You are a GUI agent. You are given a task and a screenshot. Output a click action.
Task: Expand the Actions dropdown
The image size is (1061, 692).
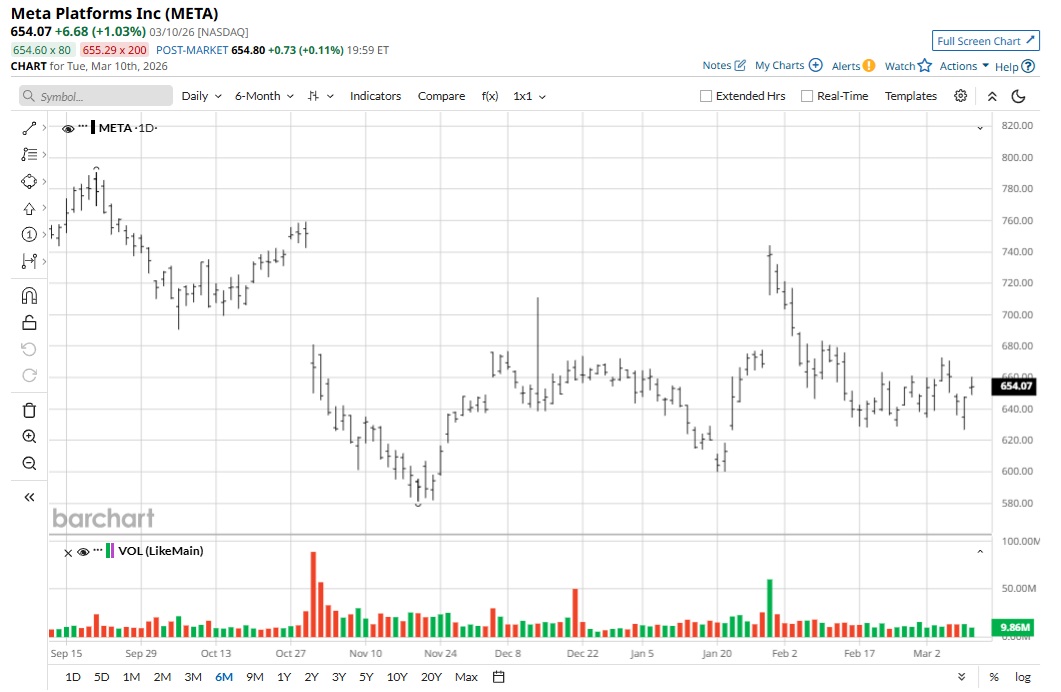[x=964, y=66]
